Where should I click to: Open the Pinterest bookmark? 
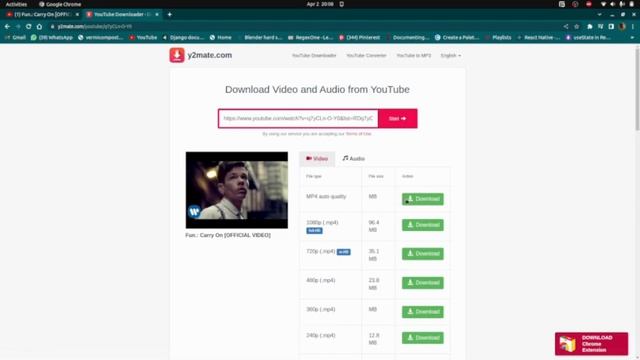pos(360,38)
